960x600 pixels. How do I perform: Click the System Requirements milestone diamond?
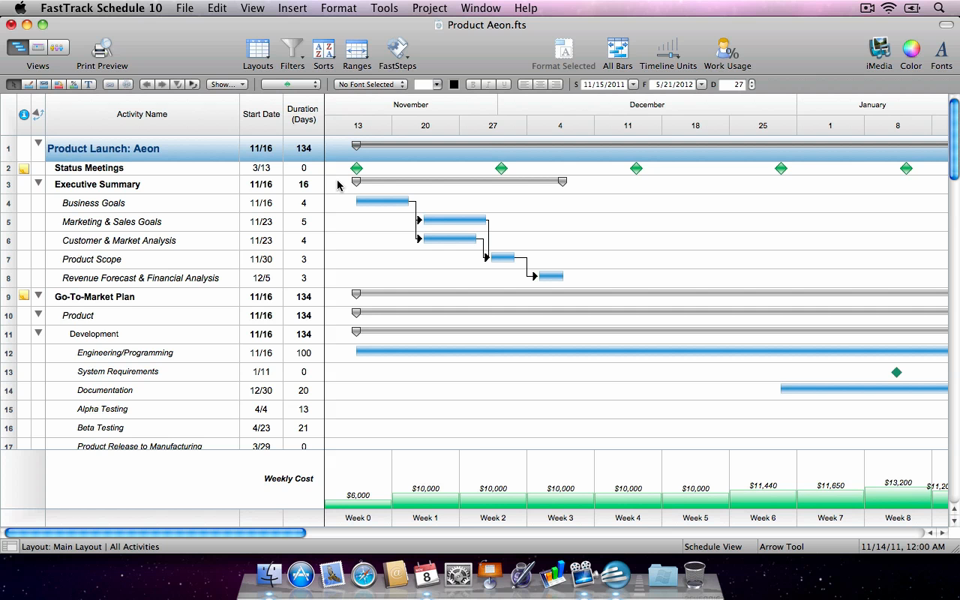896,372
